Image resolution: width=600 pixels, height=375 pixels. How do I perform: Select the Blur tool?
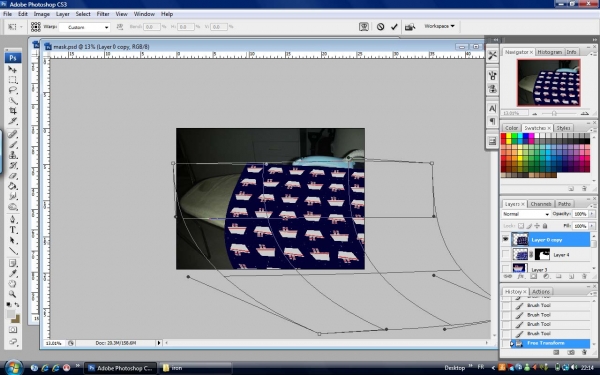click(x=12, y=196)
